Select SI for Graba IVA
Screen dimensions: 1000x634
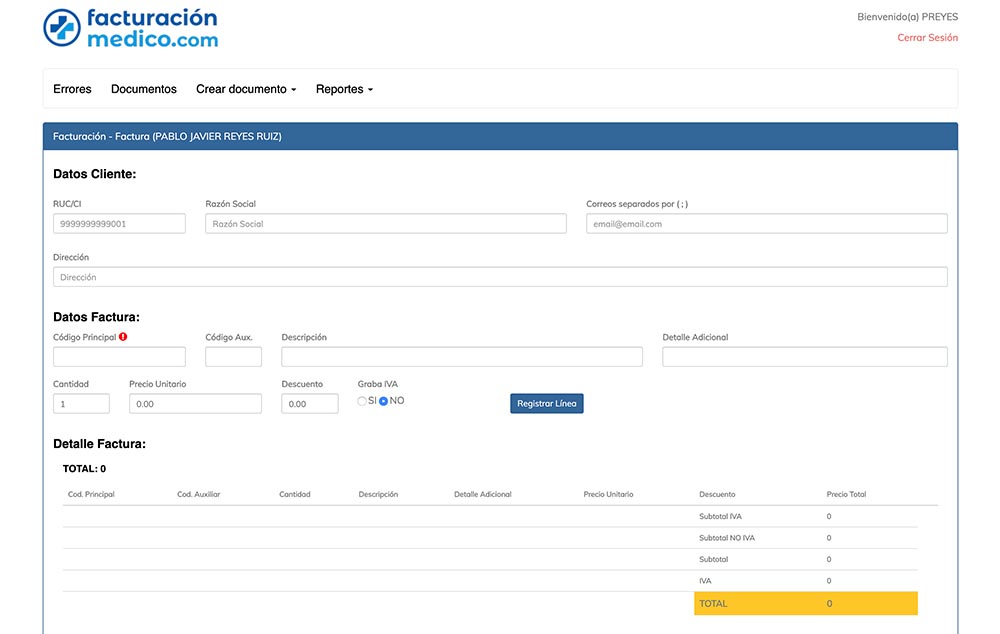362,401
